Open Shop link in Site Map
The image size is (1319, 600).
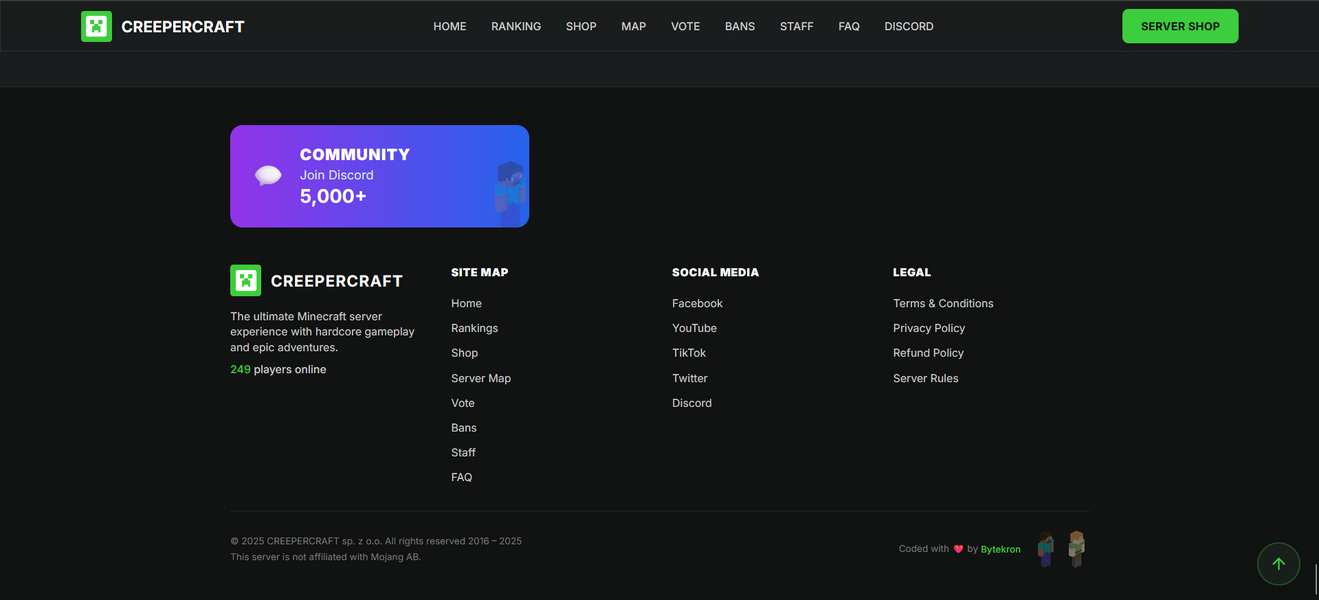click(464, 353)
